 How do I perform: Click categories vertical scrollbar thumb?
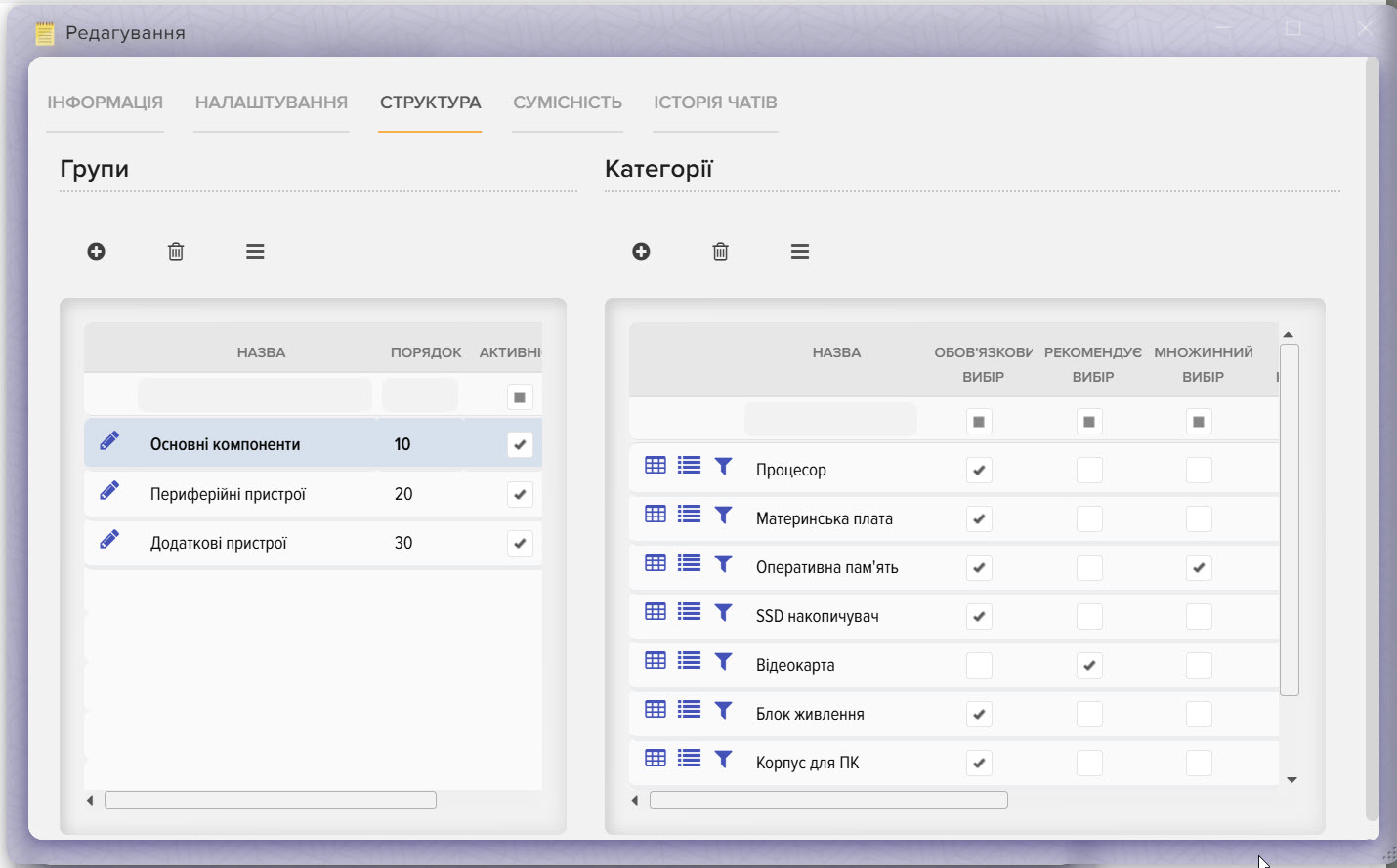(1290, 519)
